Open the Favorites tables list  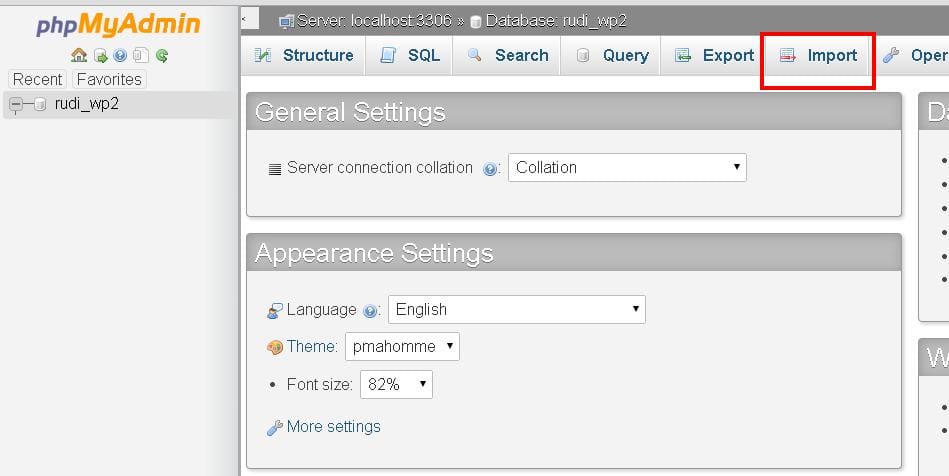(x=109, y=79)
